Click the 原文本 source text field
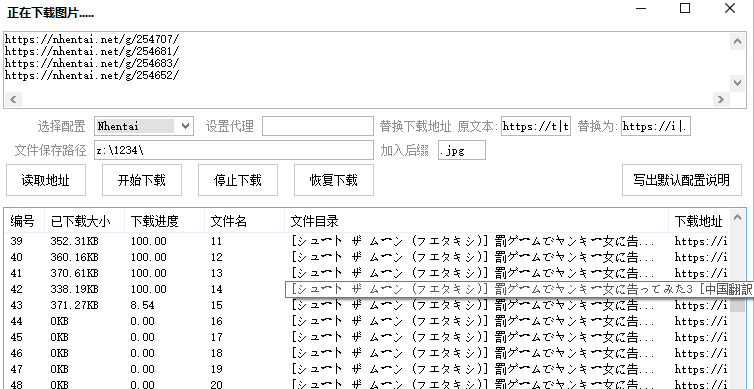The width and height of the screenshot is (754, 389). point(536,126)
